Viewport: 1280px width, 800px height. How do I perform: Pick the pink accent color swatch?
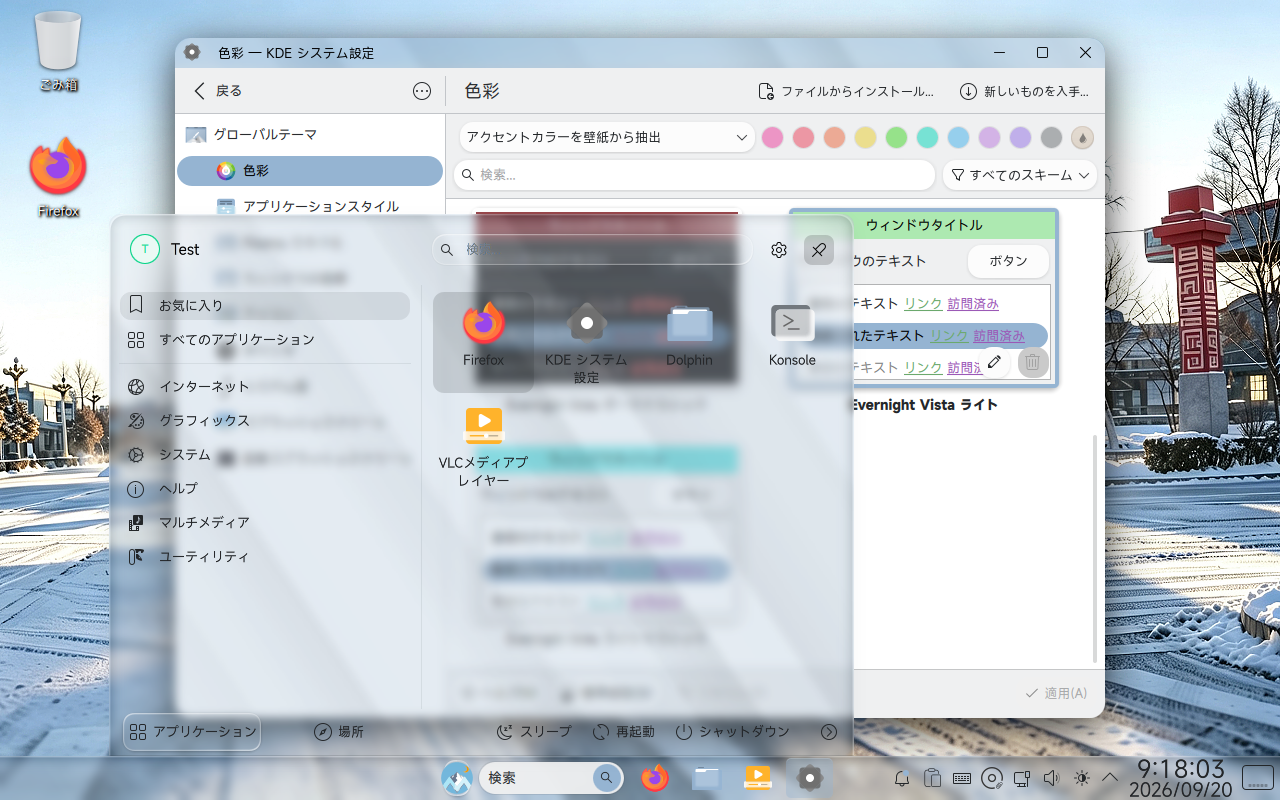[772, 137]
